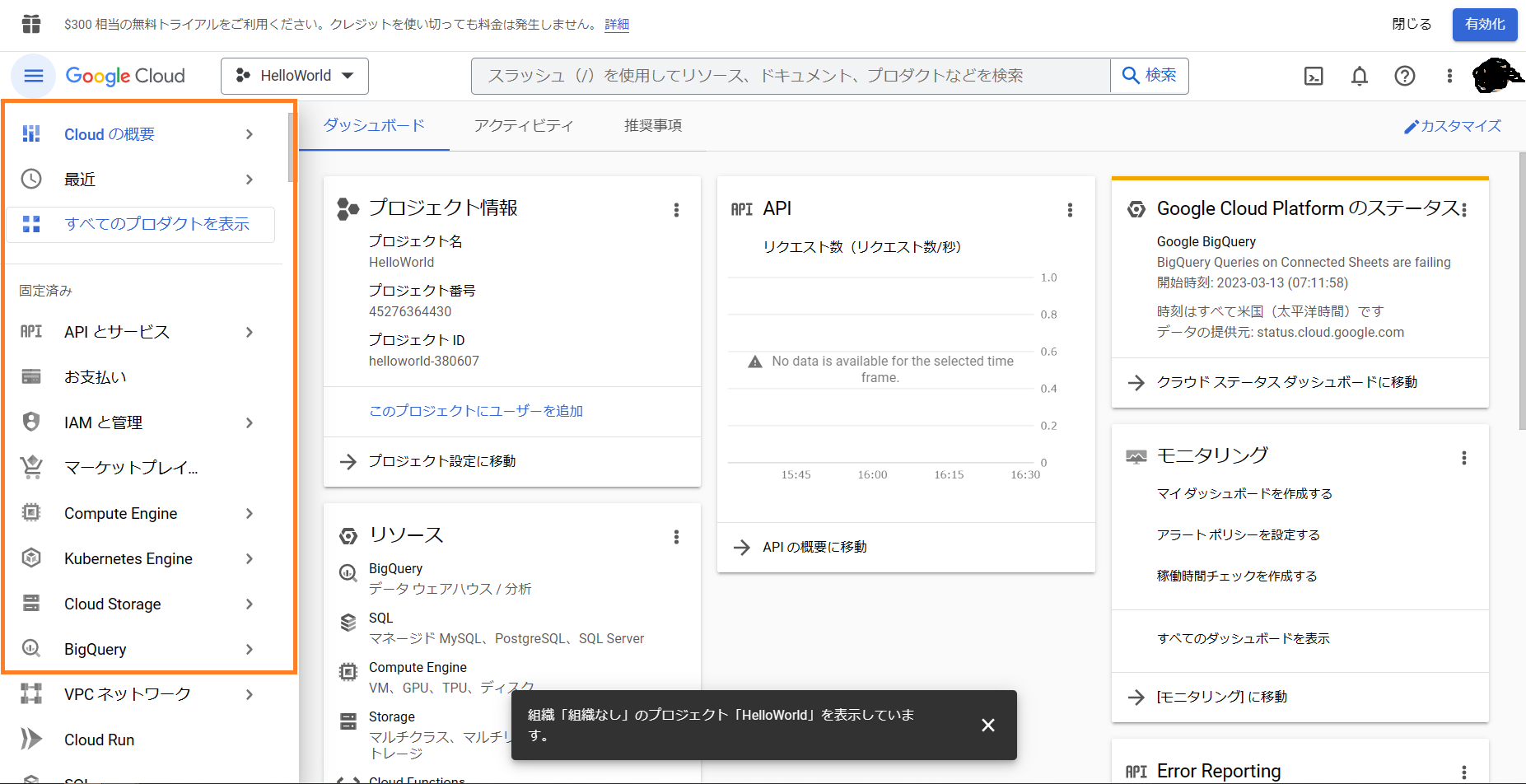Click the gift icon in the trial banner

pyautogui.click(x=31, y=24)
